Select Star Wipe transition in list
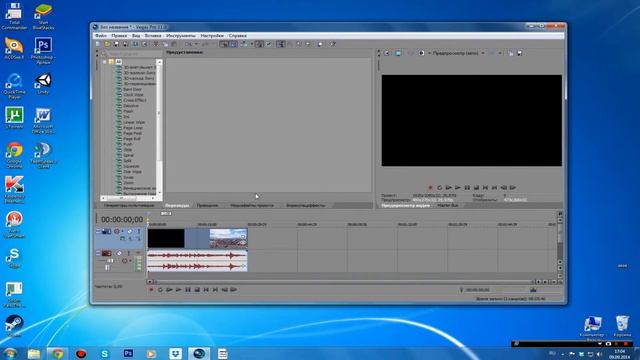The height and width of the screenshot is (360, 640). 132,172
